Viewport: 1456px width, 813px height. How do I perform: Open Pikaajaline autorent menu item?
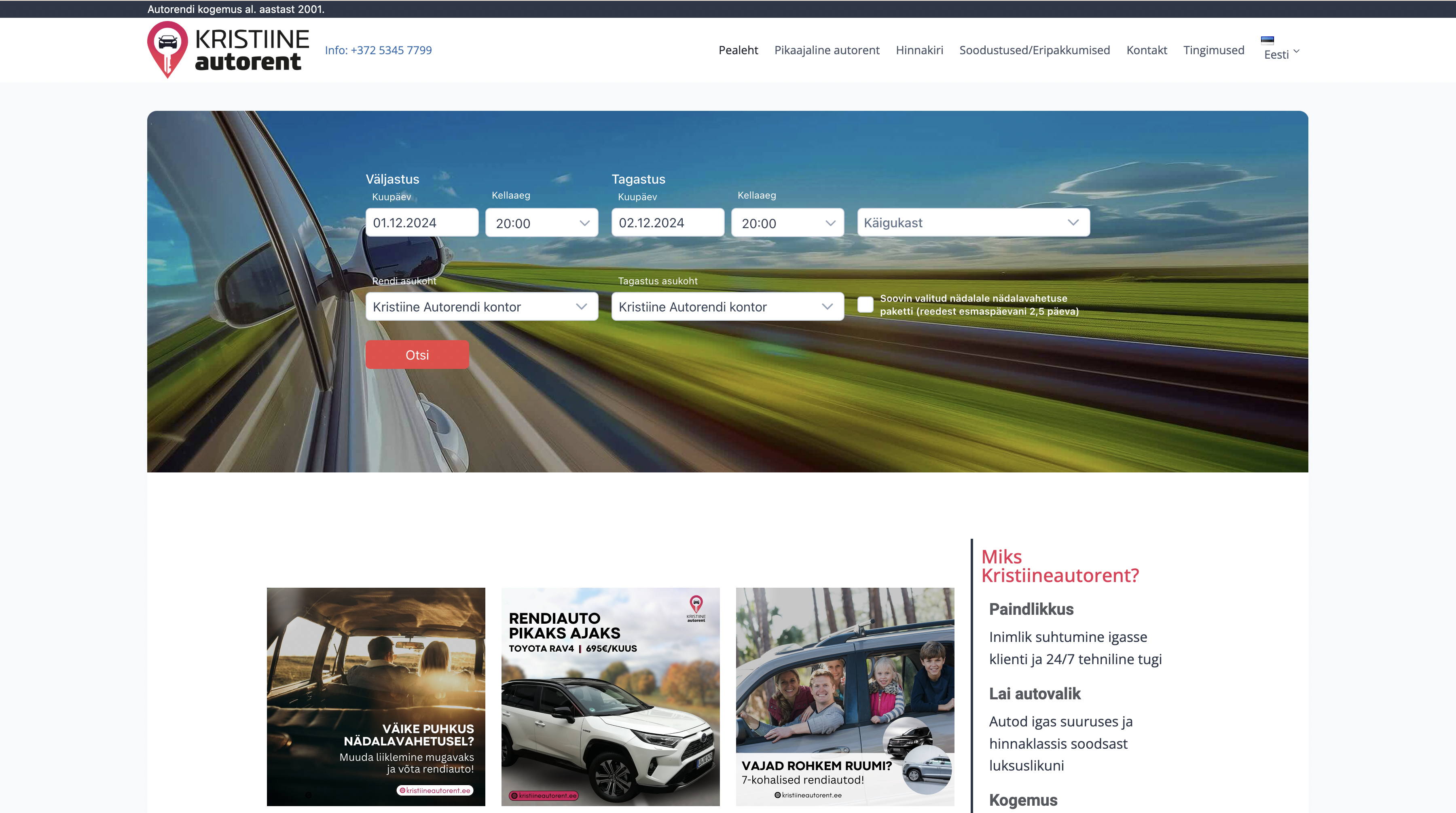coord(826,50)
